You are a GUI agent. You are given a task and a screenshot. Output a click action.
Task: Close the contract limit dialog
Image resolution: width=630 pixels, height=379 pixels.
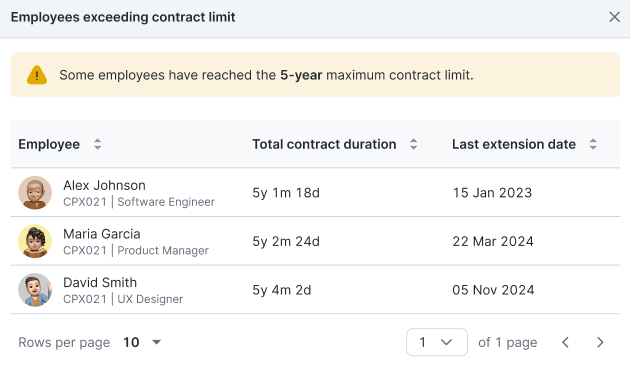pos(614,17)
